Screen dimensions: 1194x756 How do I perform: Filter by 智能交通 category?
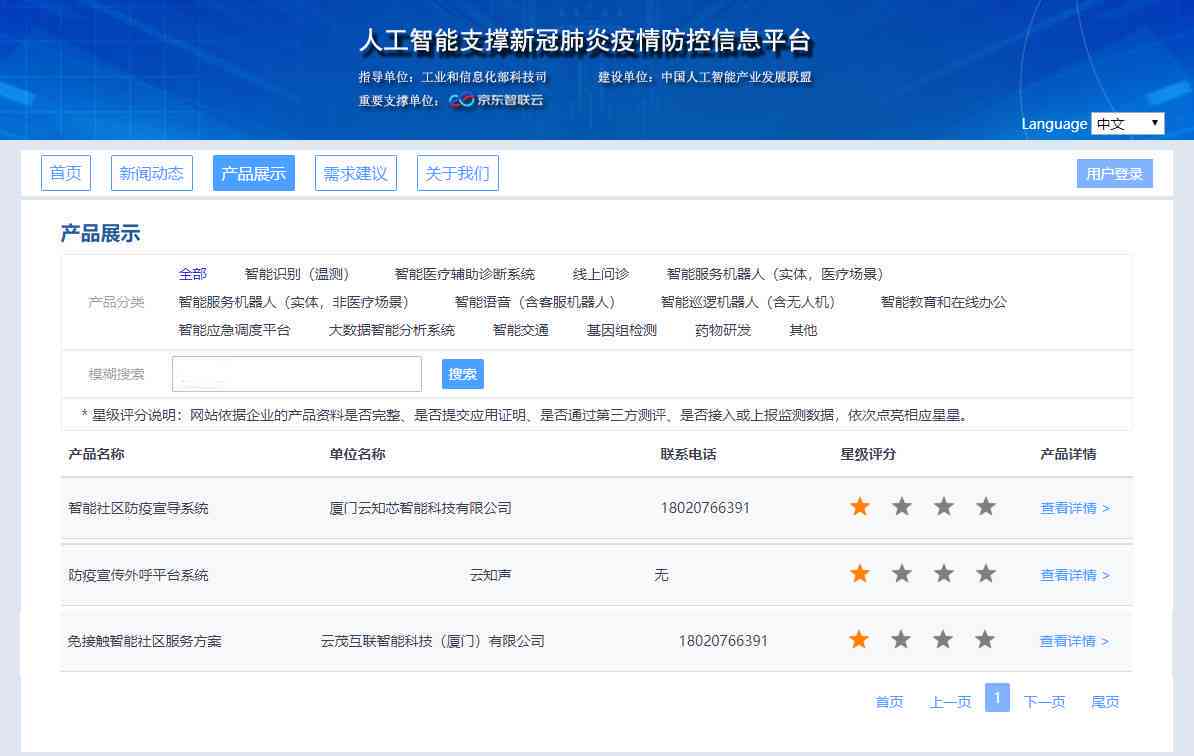tap(521, 330)
